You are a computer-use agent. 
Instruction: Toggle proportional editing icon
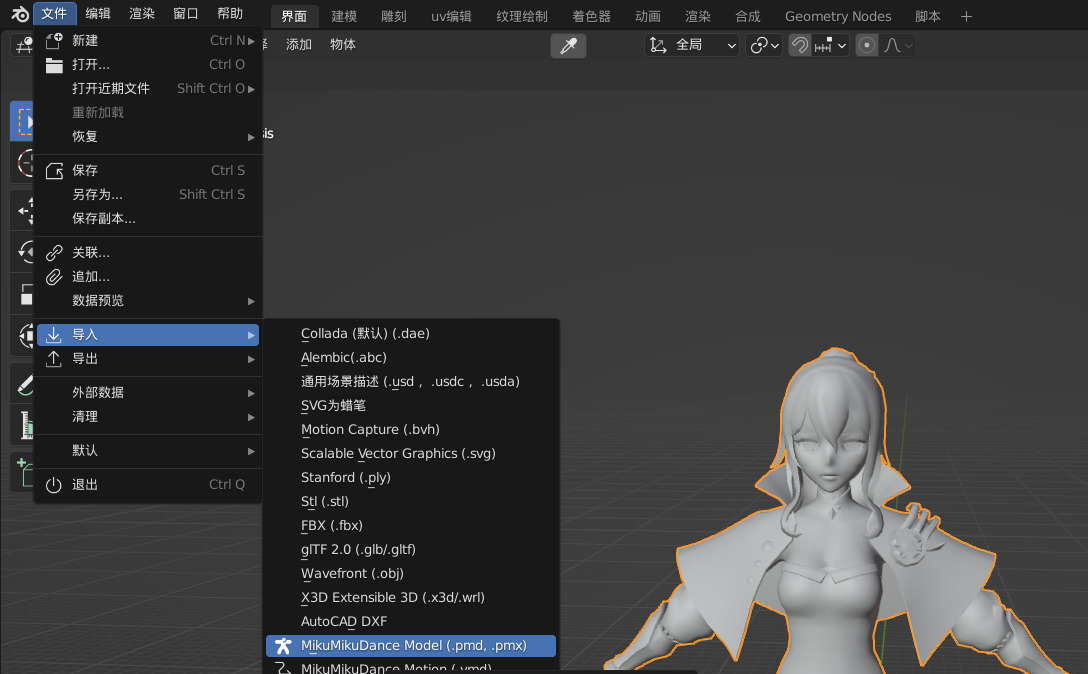(867, 45)
